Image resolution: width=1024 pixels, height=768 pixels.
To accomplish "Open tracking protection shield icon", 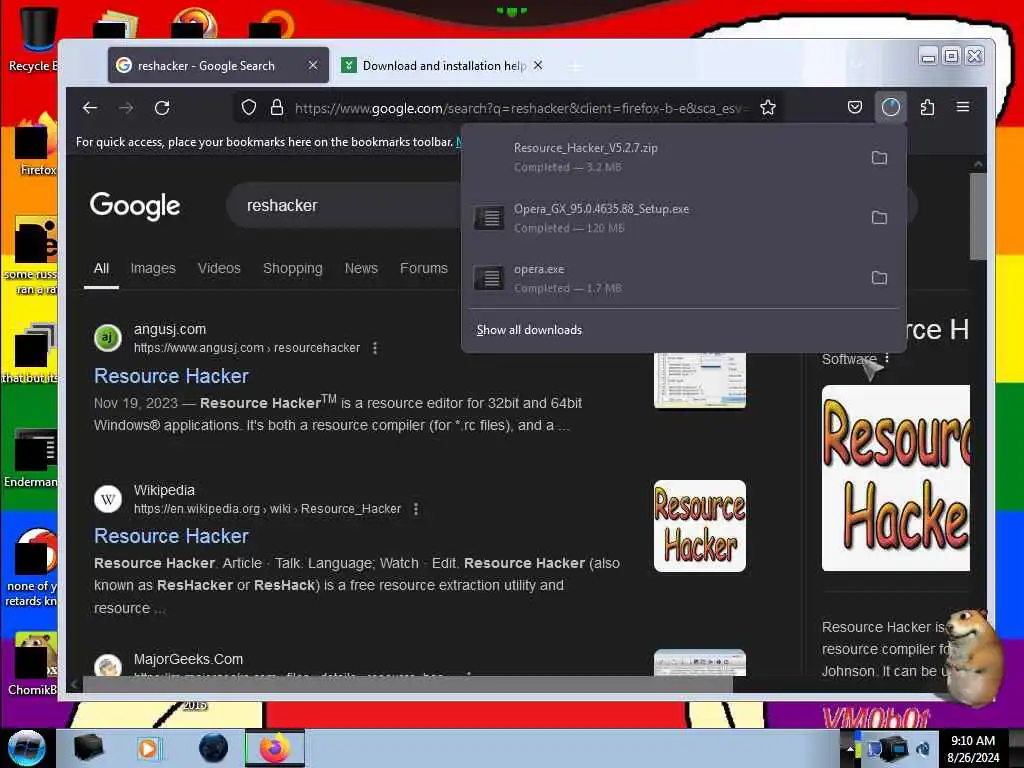I will pos(249,108).
